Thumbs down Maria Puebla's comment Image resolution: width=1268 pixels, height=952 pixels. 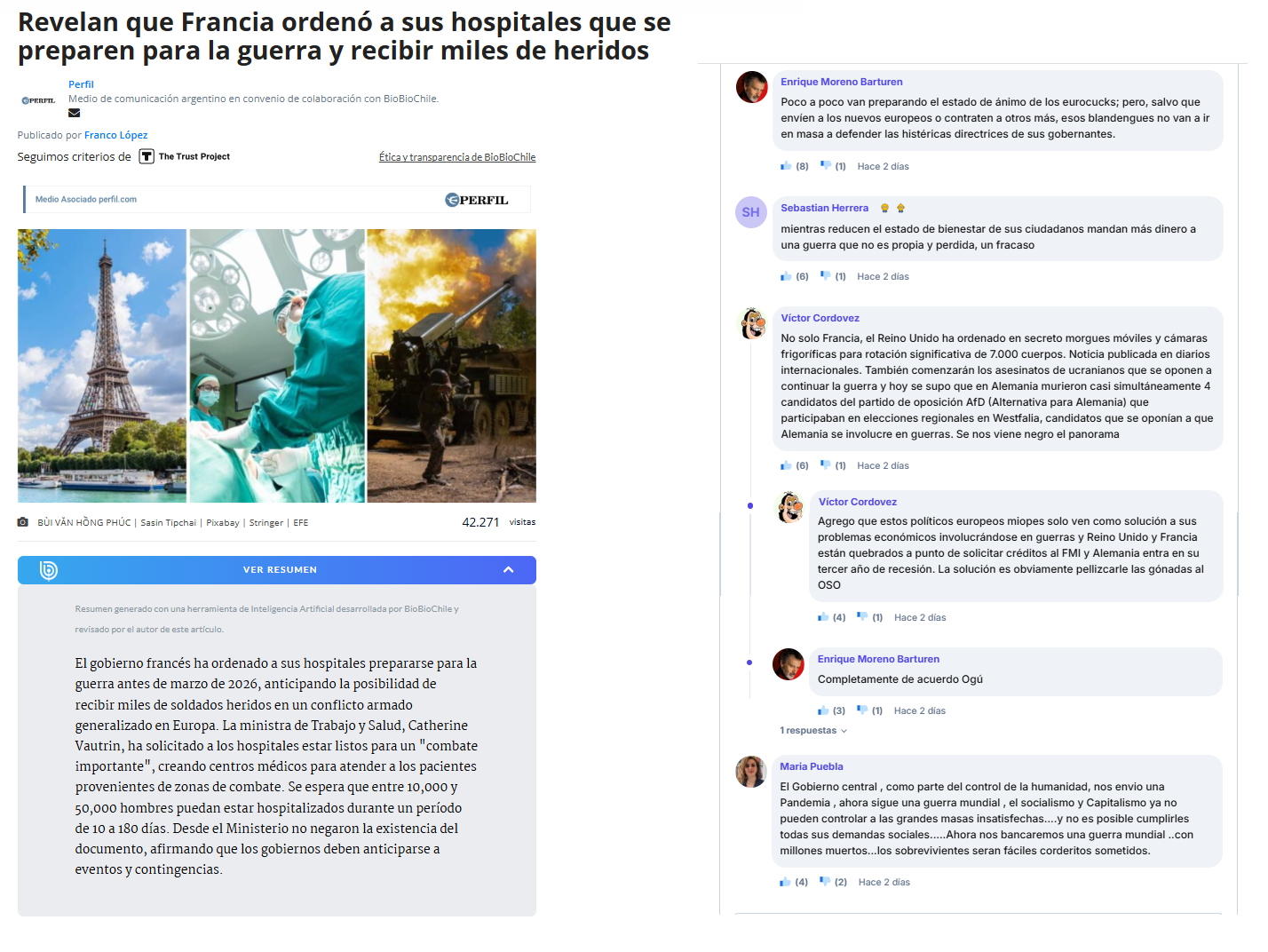(x=824, y=882)
